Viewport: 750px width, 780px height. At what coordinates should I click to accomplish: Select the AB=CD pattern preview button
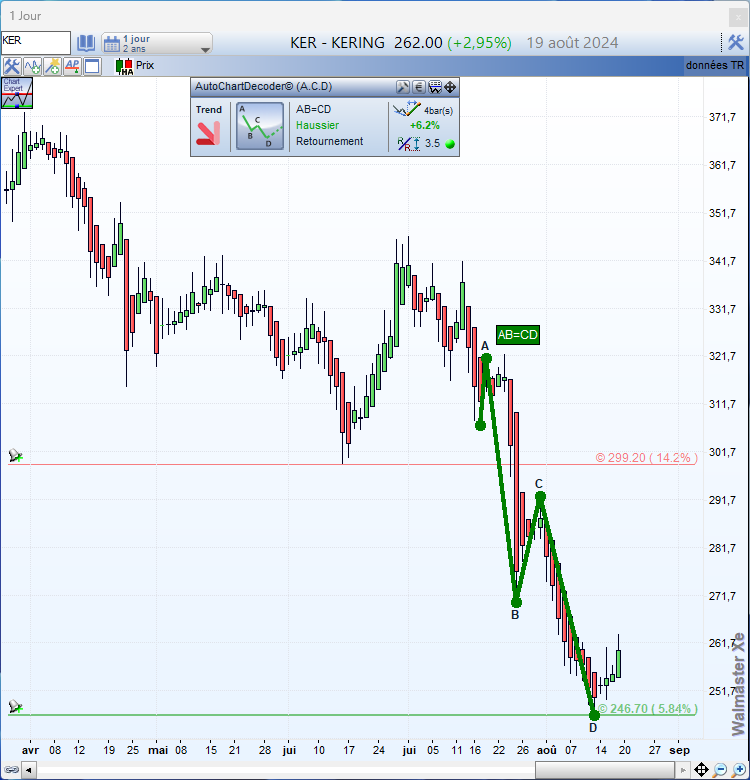click(x=260, y=126)
